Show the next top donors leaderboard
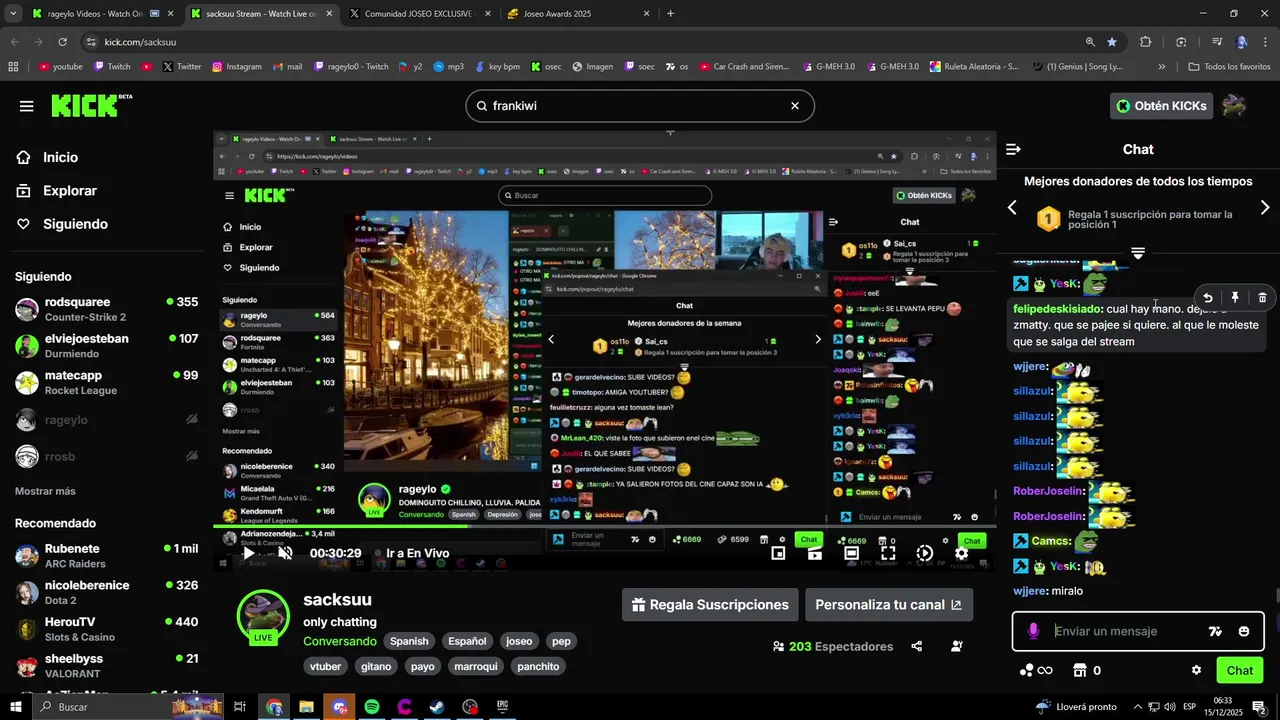 (x=1265, y=208)
